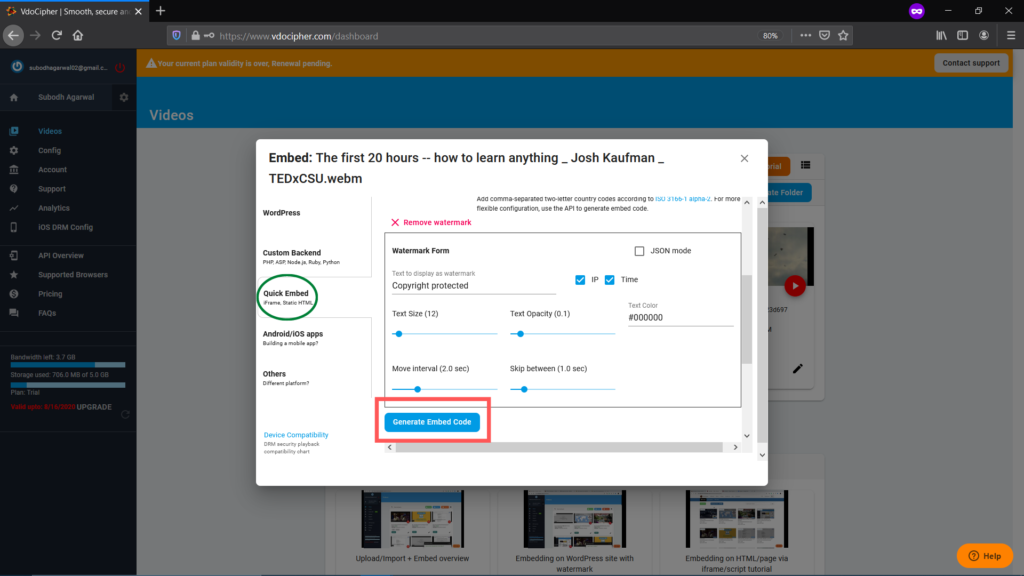Open the Firefox hamburger menu
Screen dimensions: 1024x576
click(x=1010, y=36)
